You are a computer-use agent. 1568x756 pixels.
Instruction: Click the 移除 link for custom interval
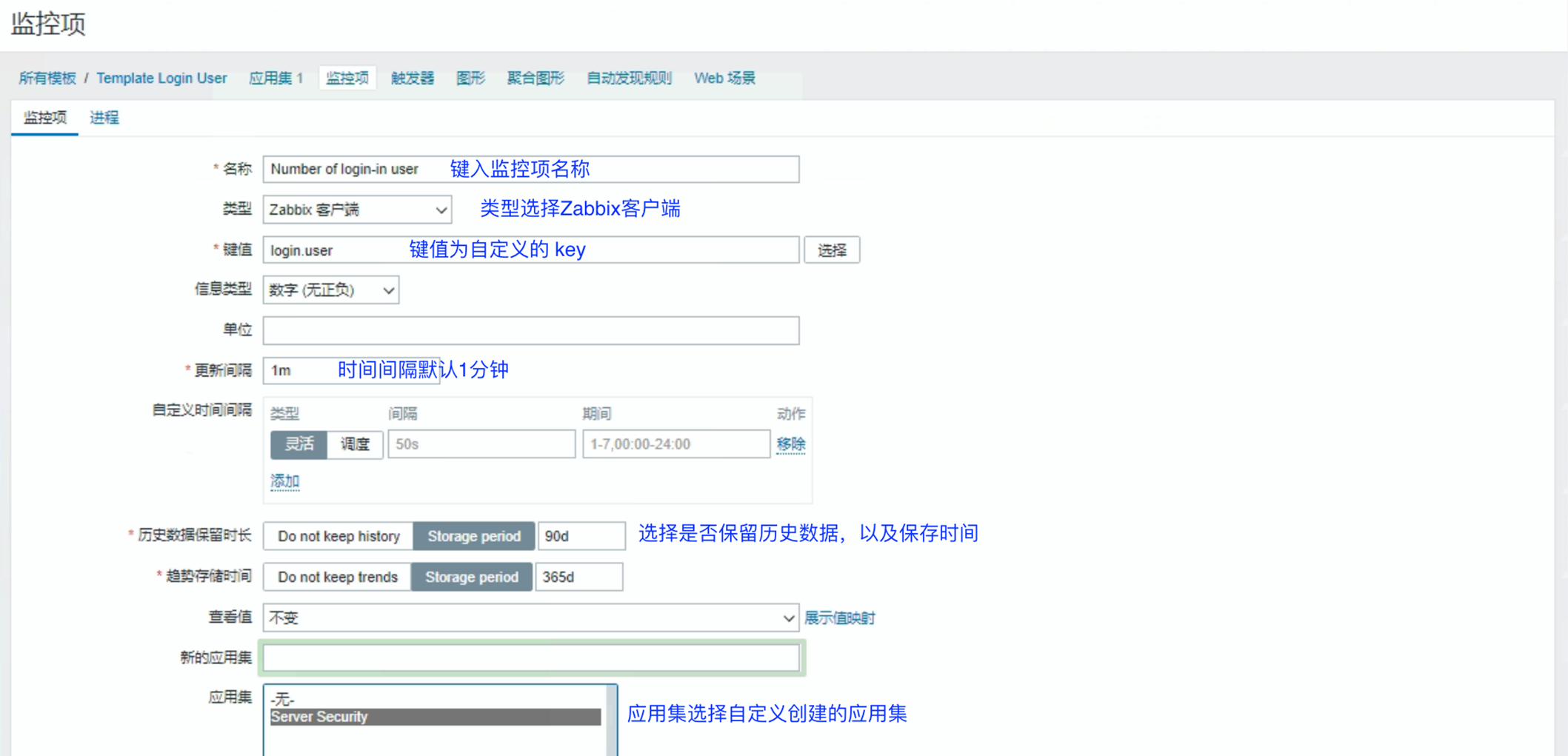click(790, 444)
